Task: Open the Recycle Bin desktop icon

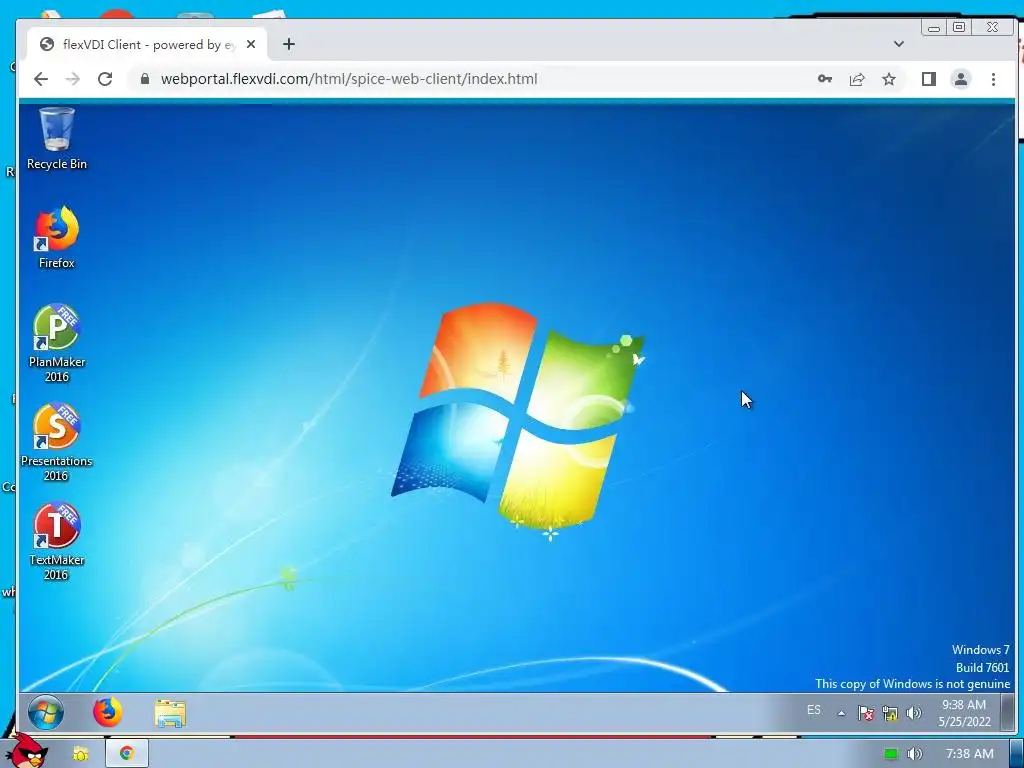Action: click(x=57, y=138)
